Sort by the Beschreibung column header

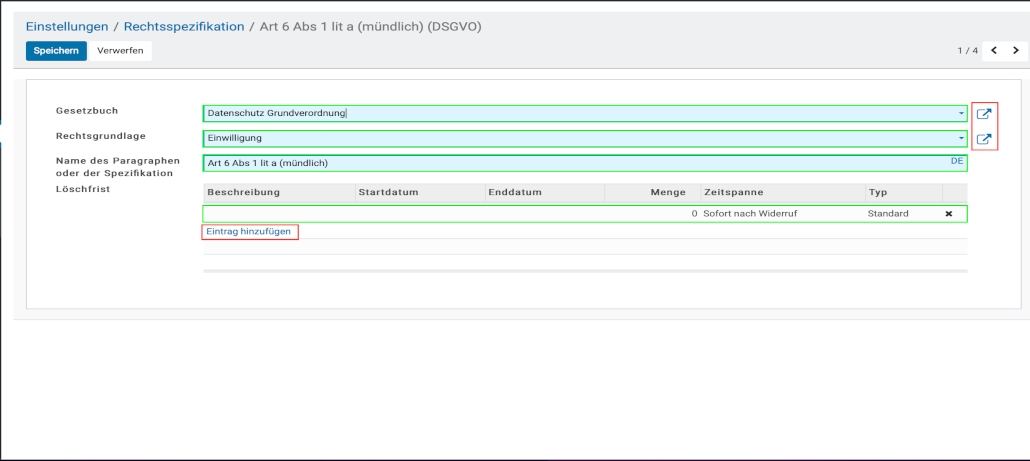pos(243,192)
